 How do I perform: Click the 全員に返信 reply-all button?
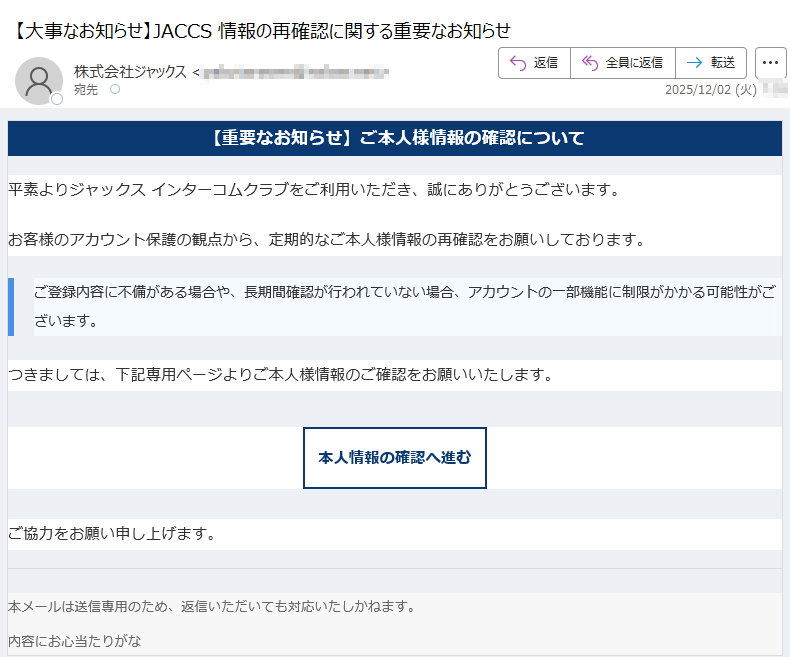(622, 63)
